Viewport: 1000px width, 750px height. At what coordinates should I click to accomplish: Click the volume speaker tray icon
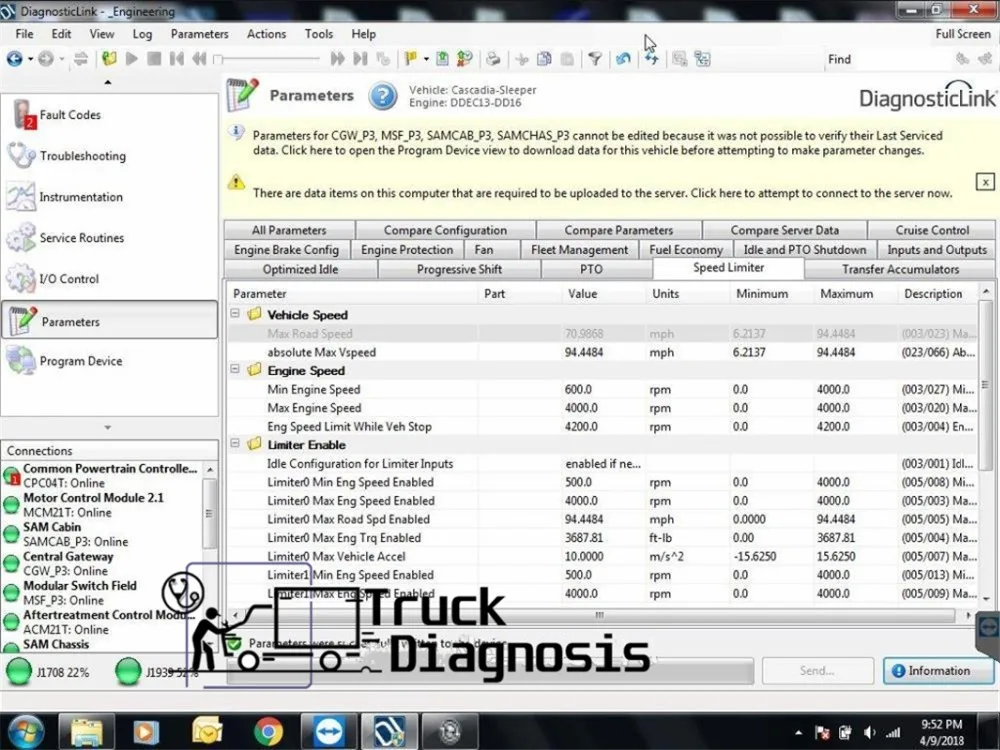869,733
